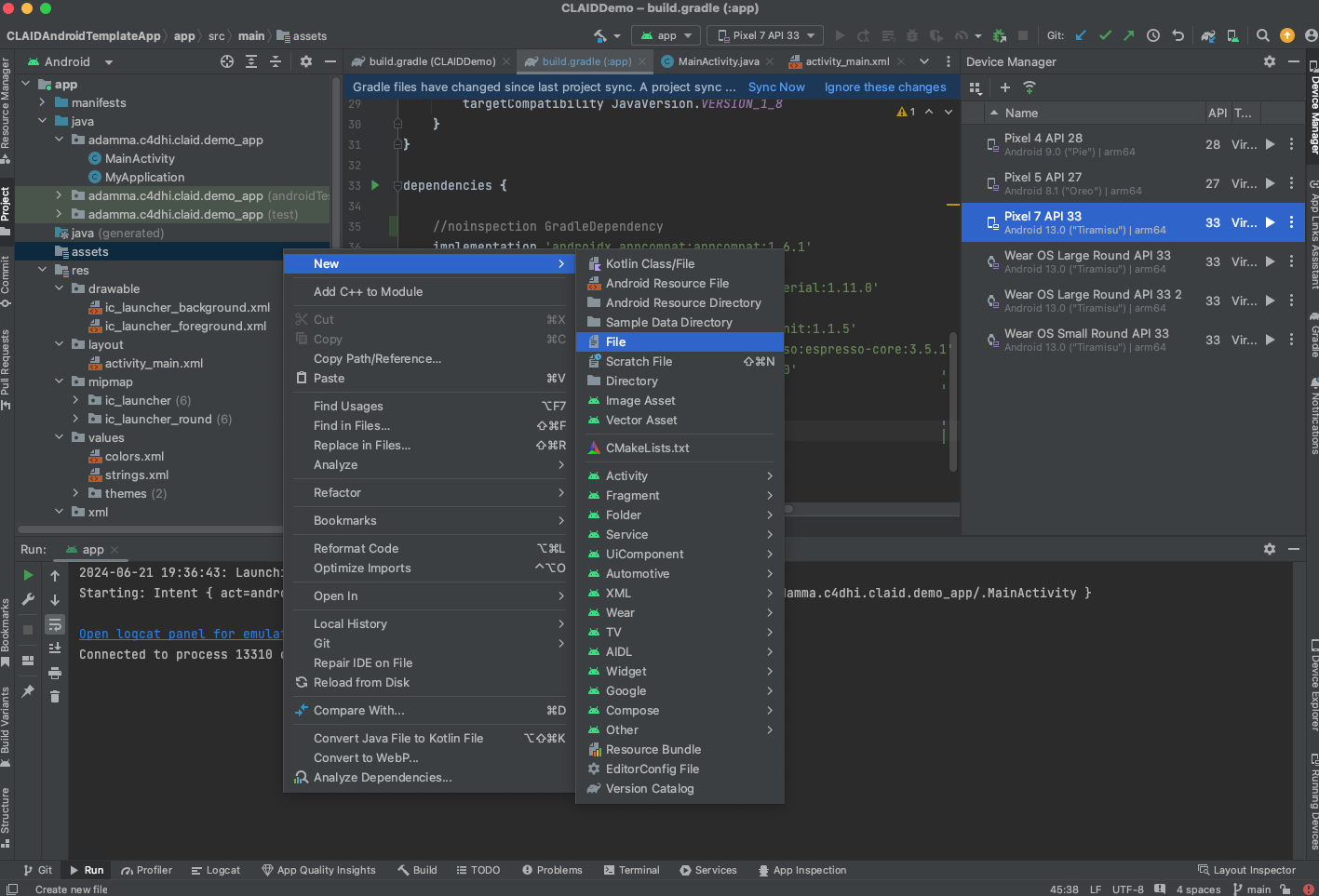Click the Git update project blue arrow

coord(1081,35)
